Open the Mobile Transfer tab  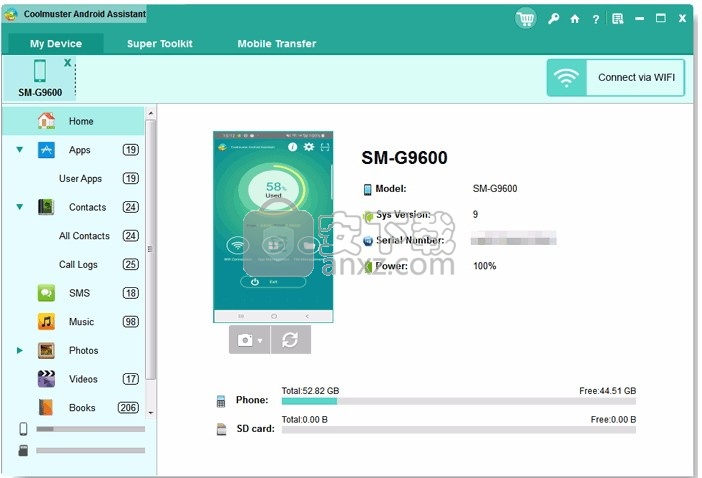277,44
